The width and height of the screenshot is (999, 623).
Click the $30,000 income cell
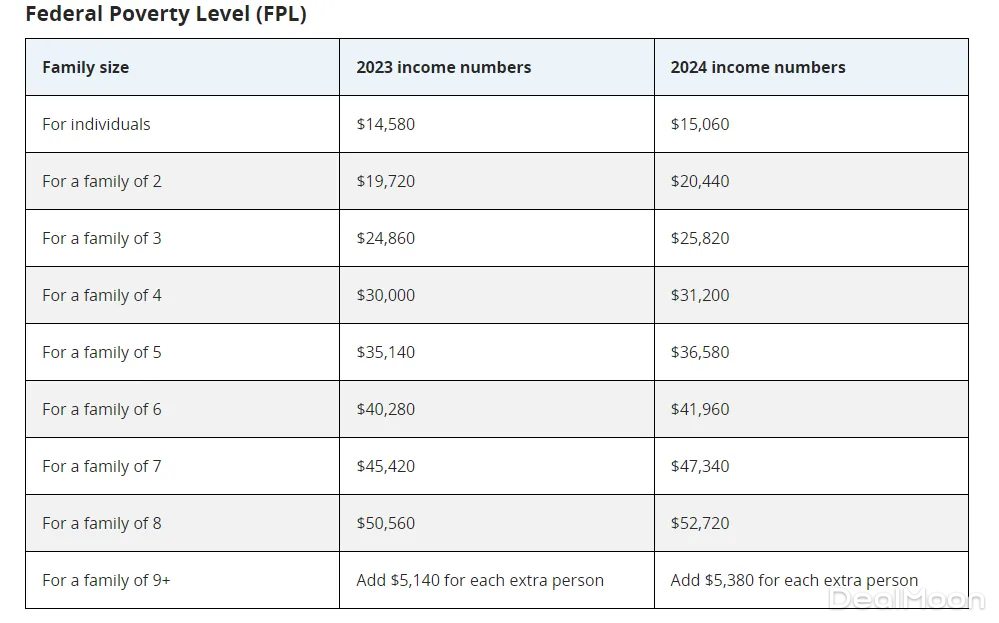pos(385,295)
